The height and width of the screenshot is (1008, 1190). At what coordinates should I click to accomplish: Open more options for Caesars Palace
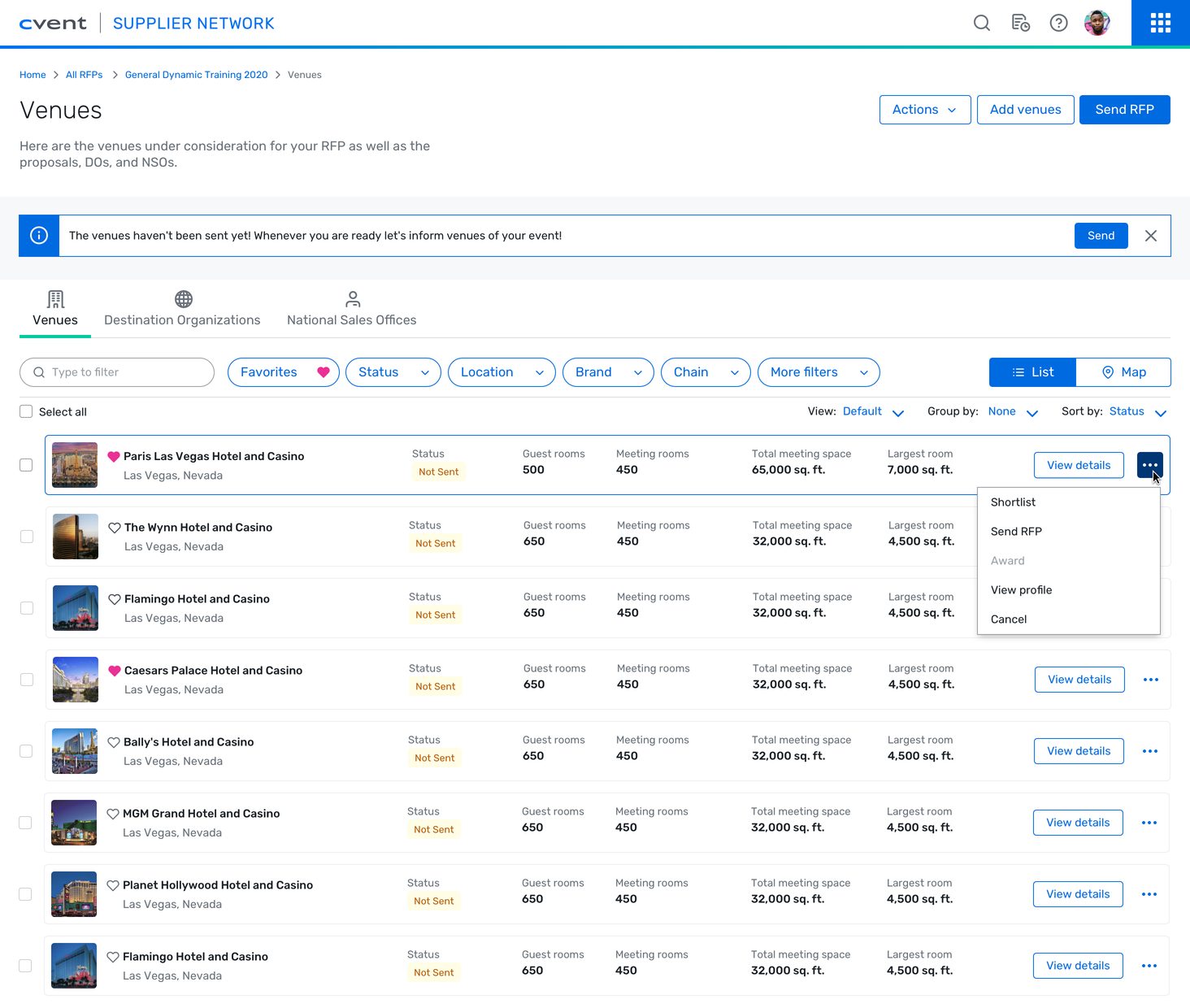(x=1151, y=680)
